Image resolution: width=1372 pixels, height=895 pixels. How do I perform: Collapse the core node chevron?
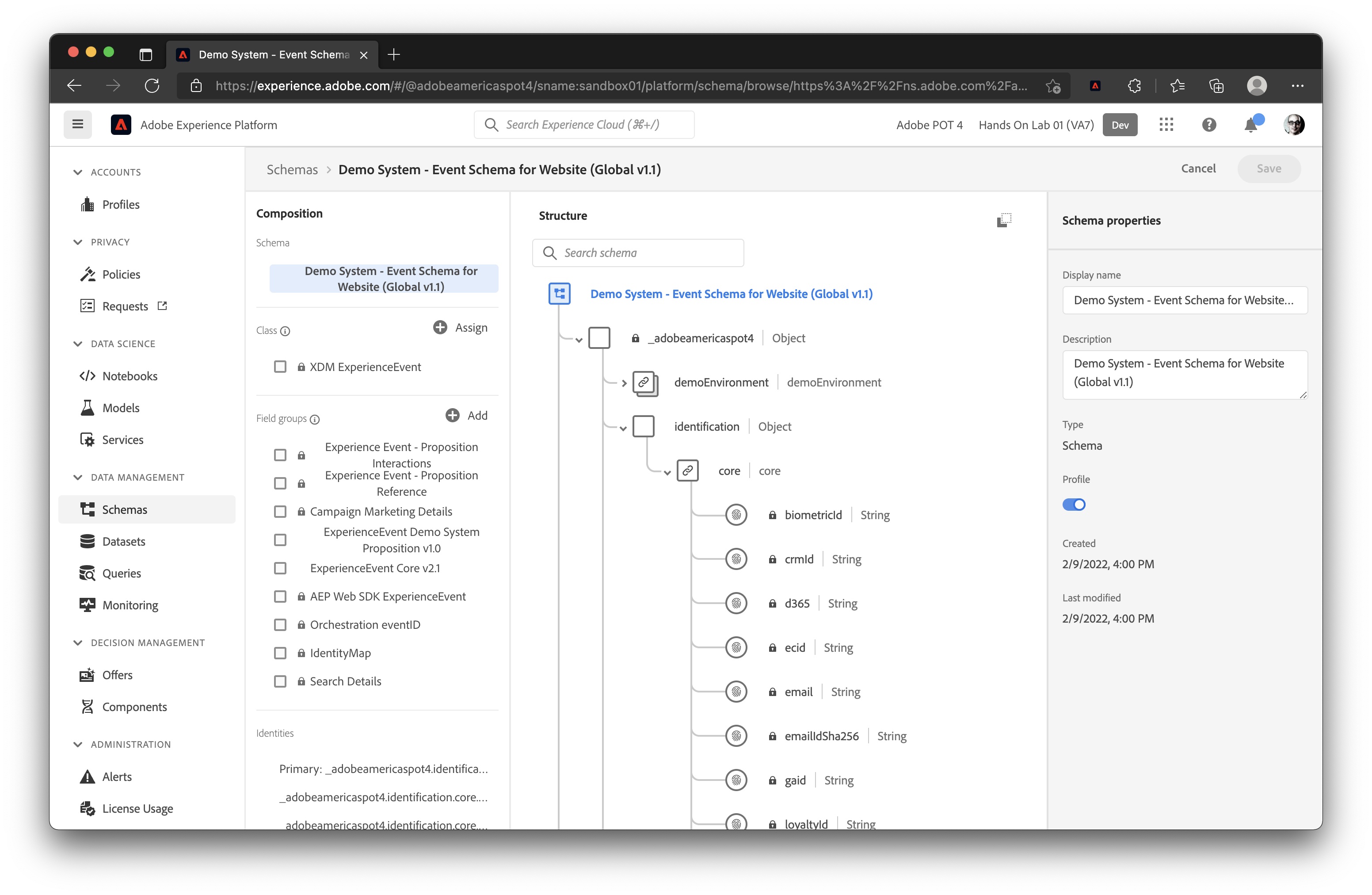pos(667,472)
